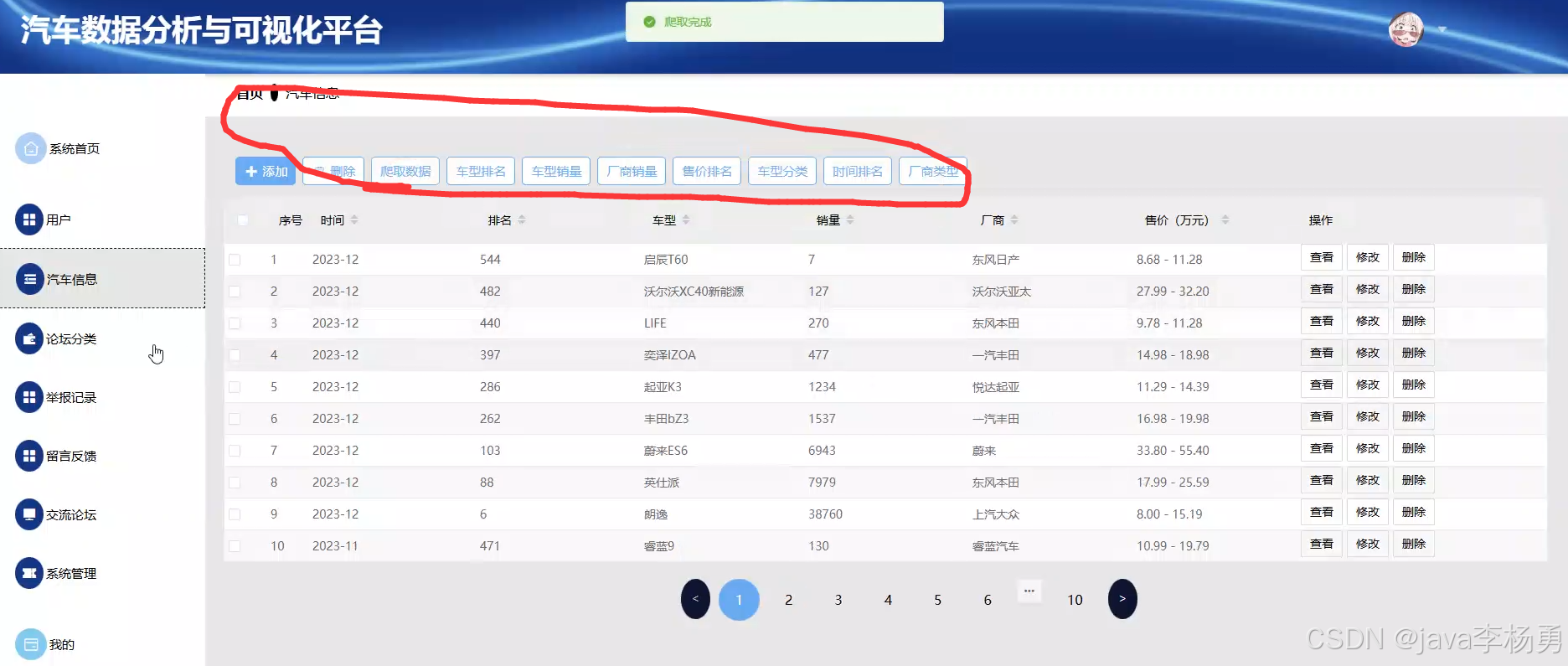Sort table by 车型 column arrows
1568x666 pixels.
[x=686, y=219]
